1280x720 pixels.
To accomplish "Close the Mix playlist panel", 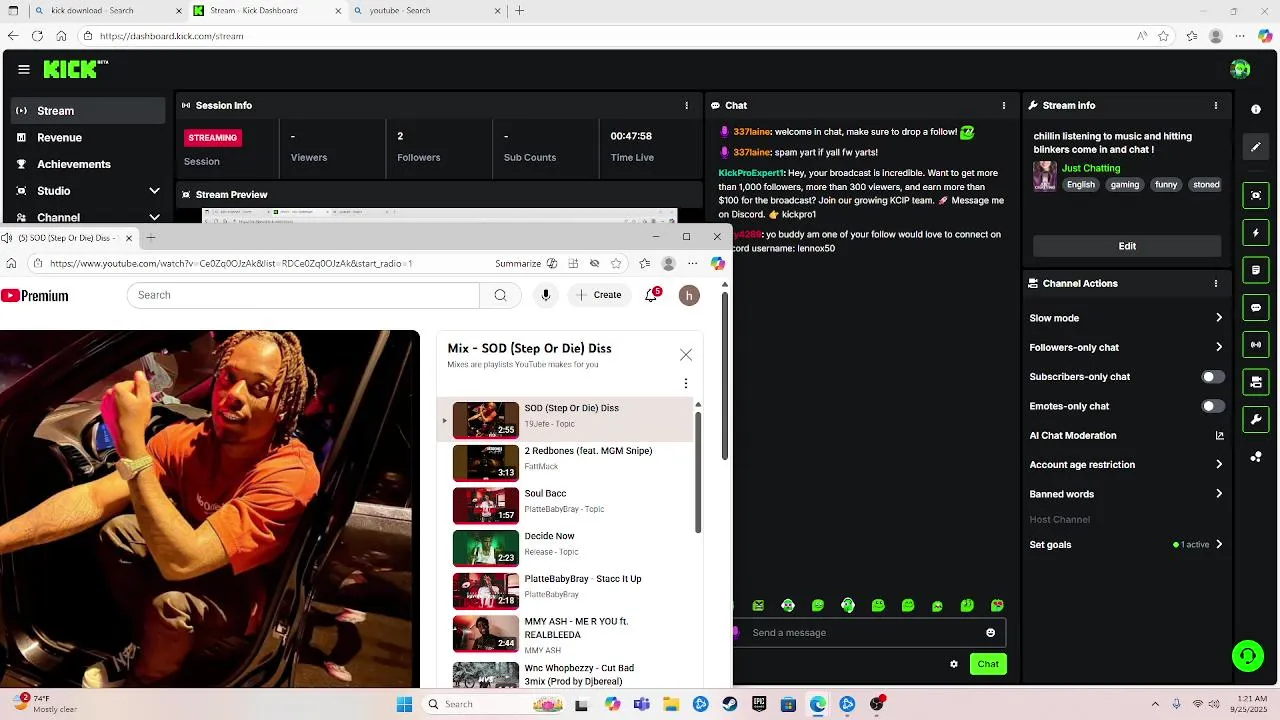I will (x=686, y=355).
